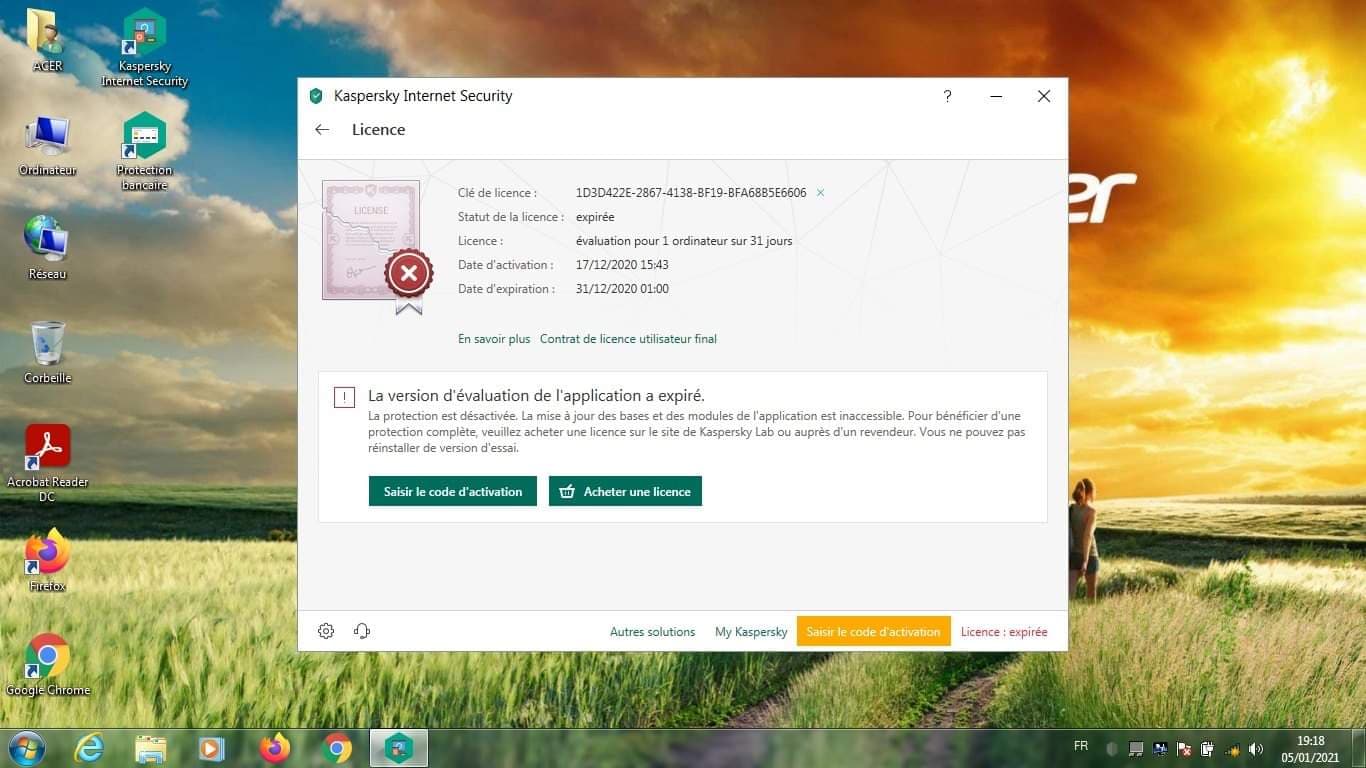Open Kaspersky settings gear icon

coord(326,631)
